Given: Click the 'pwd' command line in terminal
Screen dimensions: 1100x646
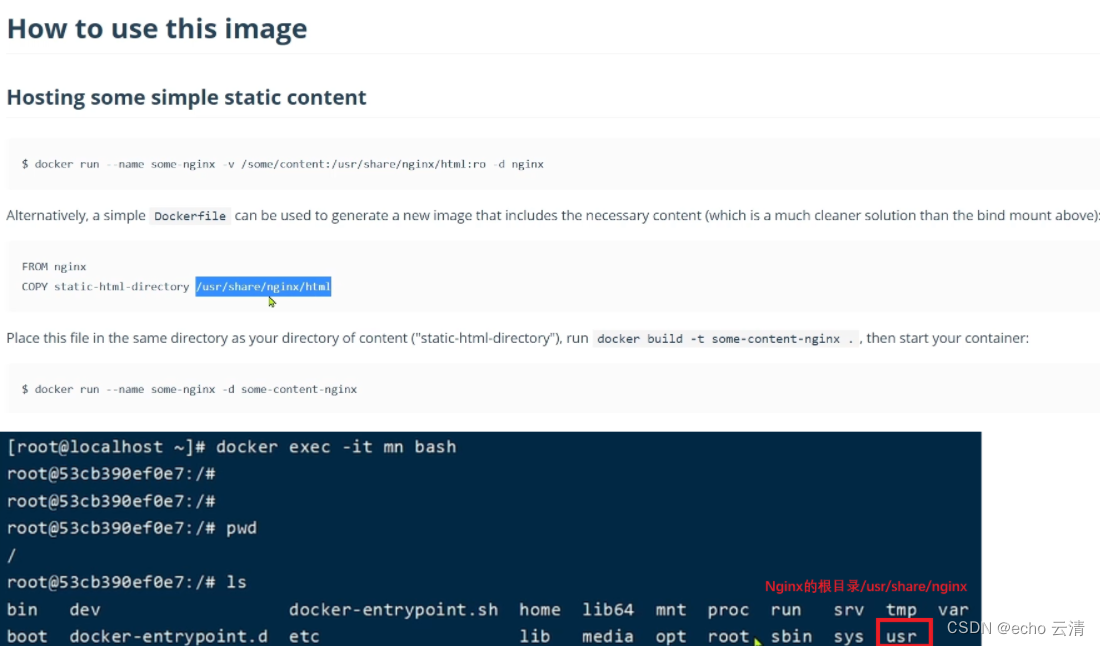Looking at the screenshot, I should point(132,528).
